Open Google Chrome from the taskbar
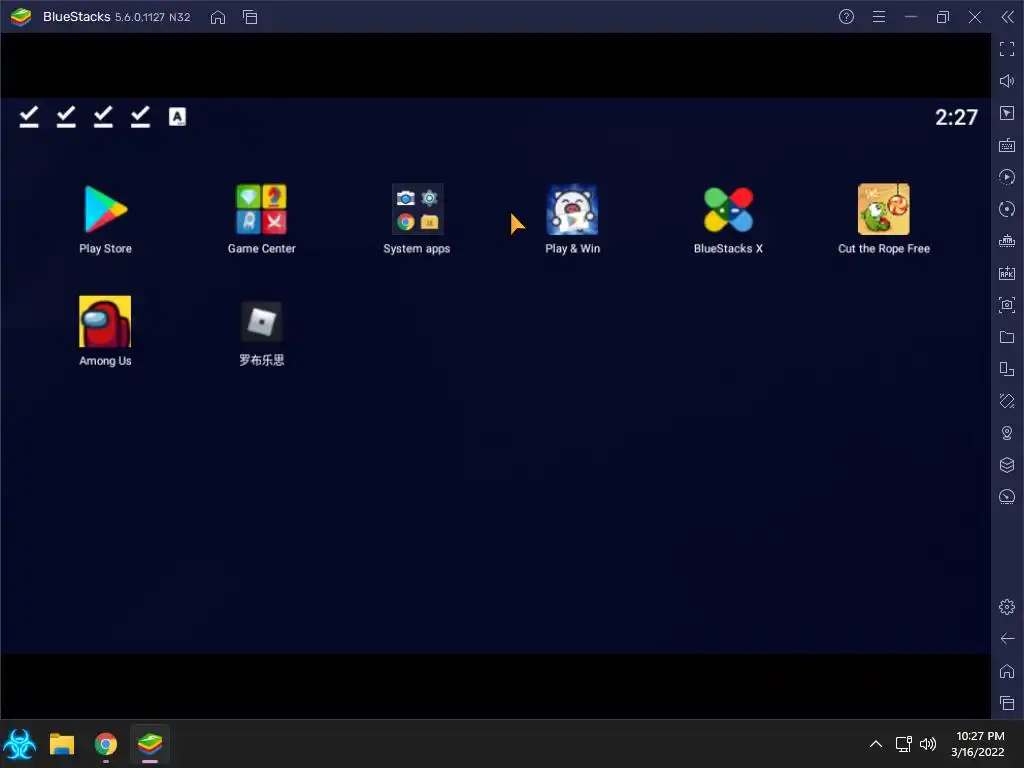Screen dimensions: 1024x768 pos(106,744)
